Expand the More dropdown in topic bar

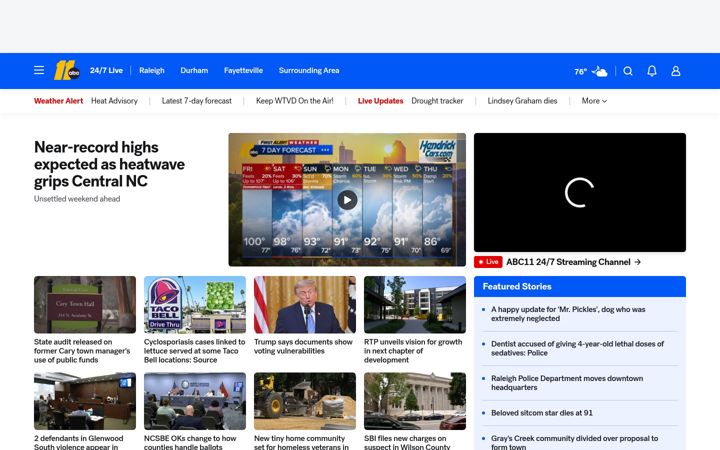pyautogui.click(x=594, y=101)
